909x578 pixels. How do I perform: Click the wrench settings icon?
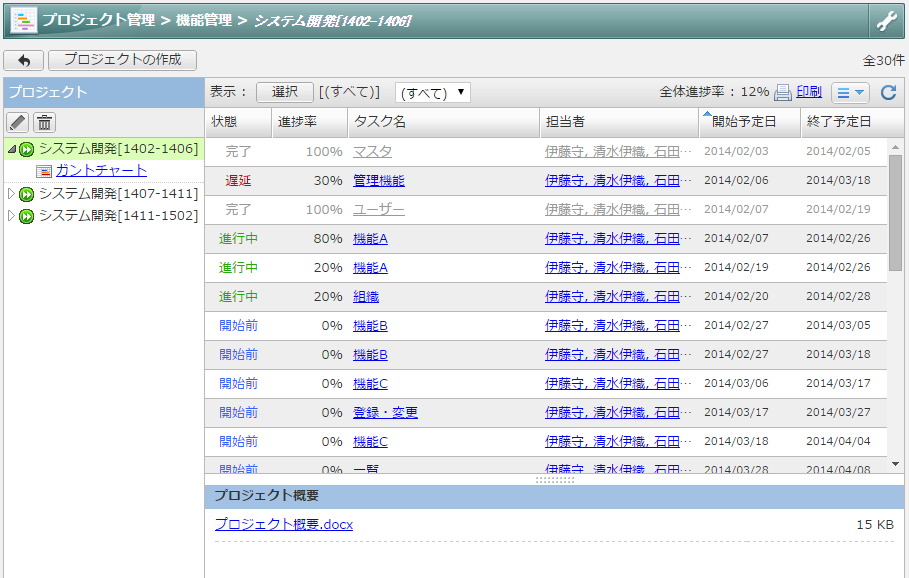tap(886, 21)
